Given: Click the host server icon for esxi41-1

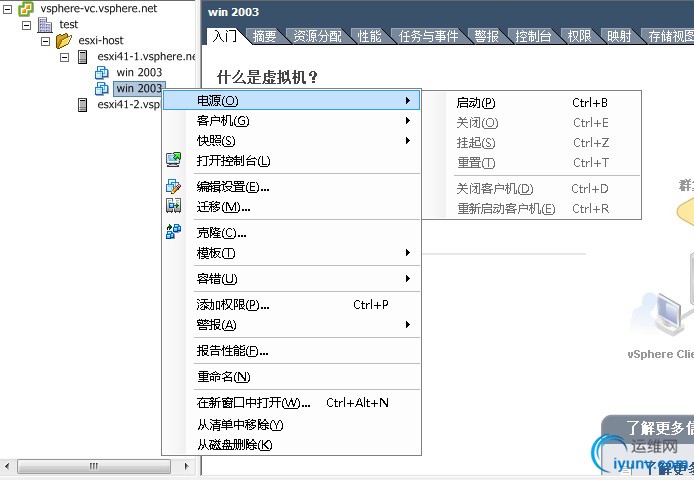Looking at the screenshot, I should (x=82, y=57).
